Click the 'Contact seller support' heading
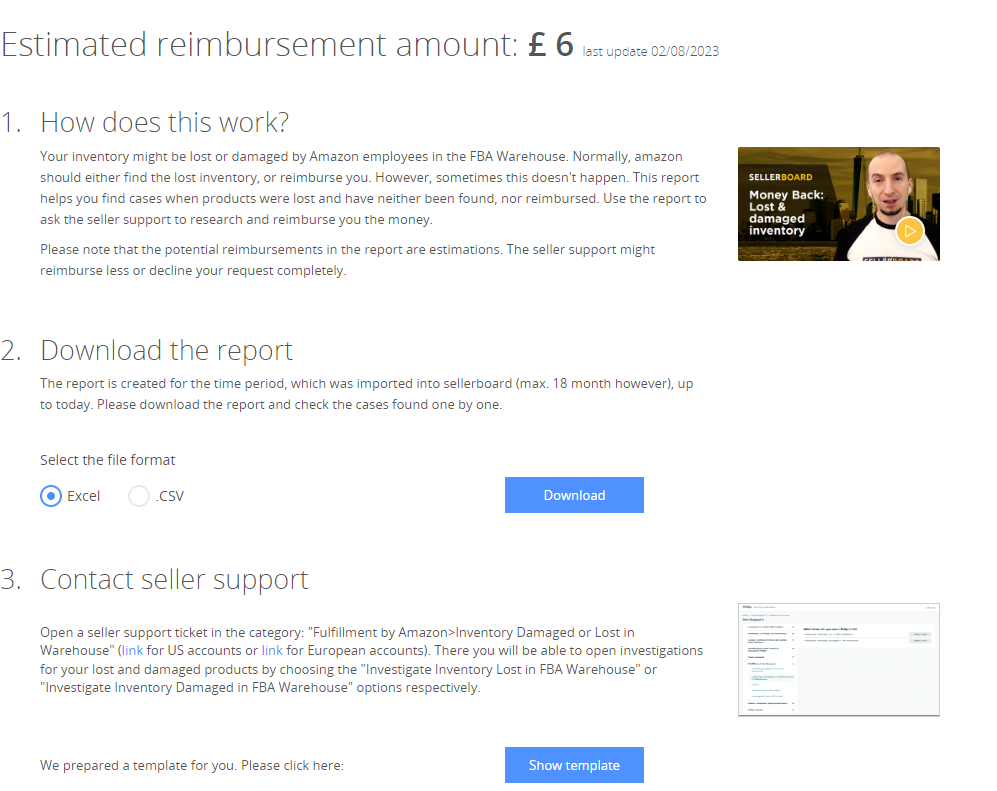 click(174, 580)
